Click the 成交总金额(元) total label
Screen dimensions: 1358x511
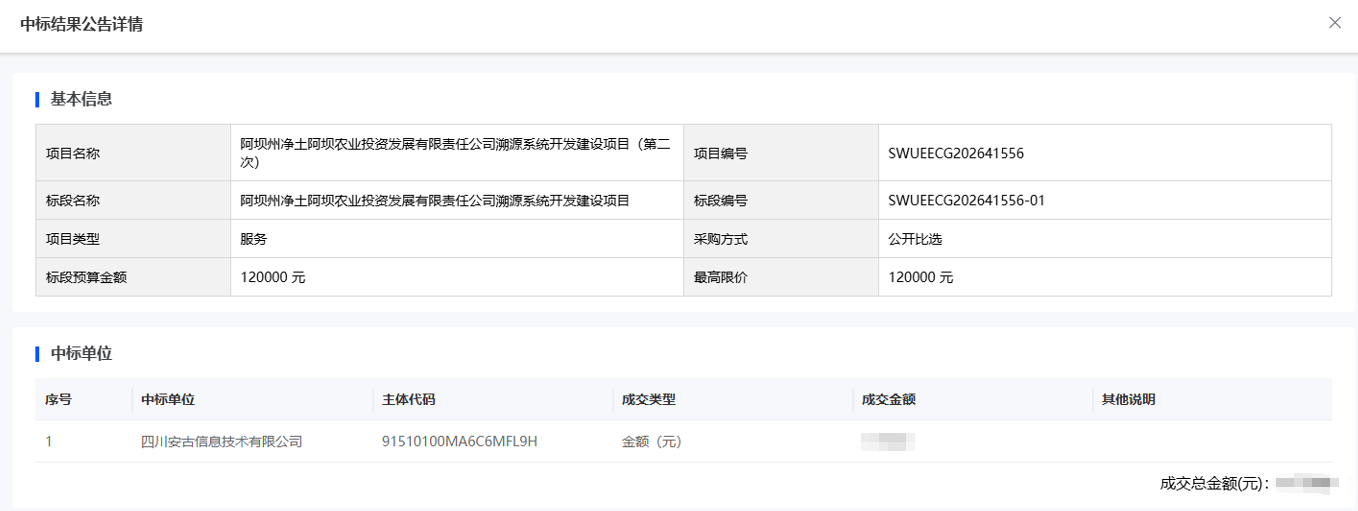pos(1214,484)
